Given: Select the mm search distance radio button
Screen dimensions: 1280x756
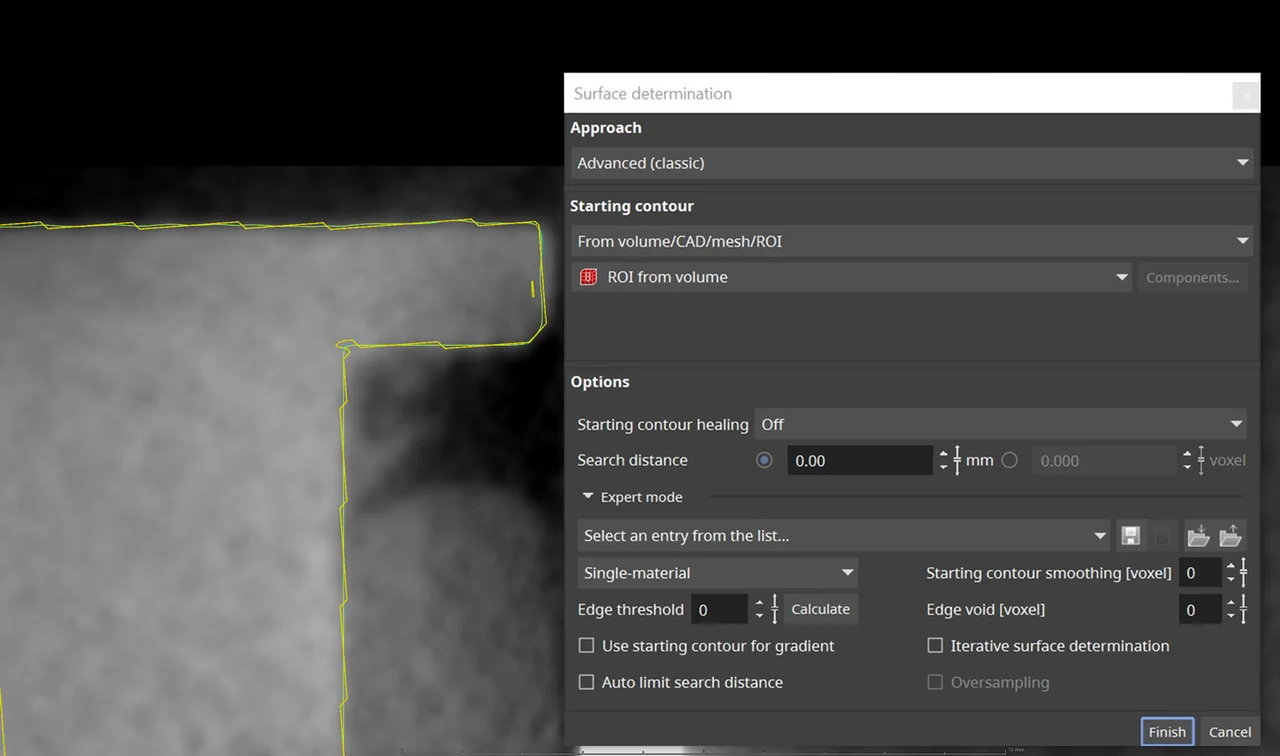Looking at the screenshot, I should [x=765, y=460].
